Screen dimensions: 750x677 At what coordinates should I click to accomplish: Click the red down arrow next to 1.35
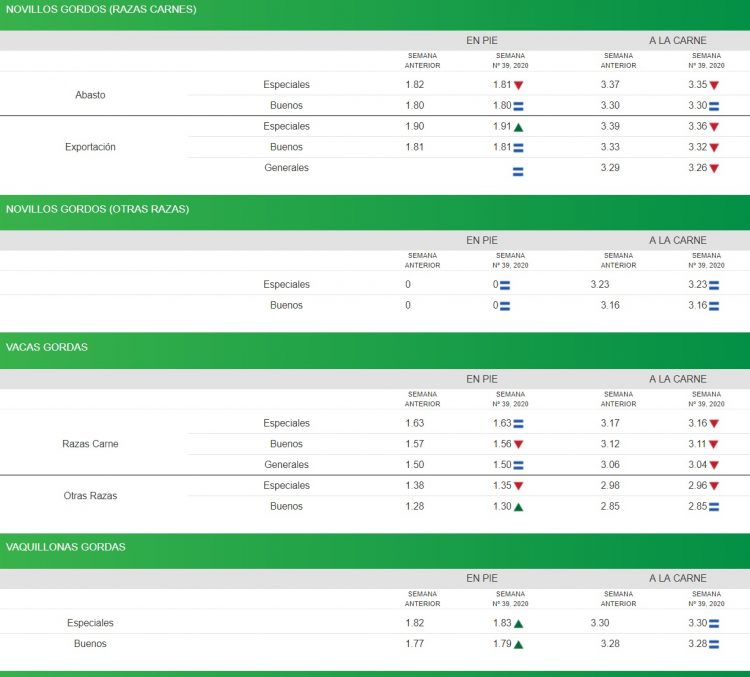tap(518, 486)
